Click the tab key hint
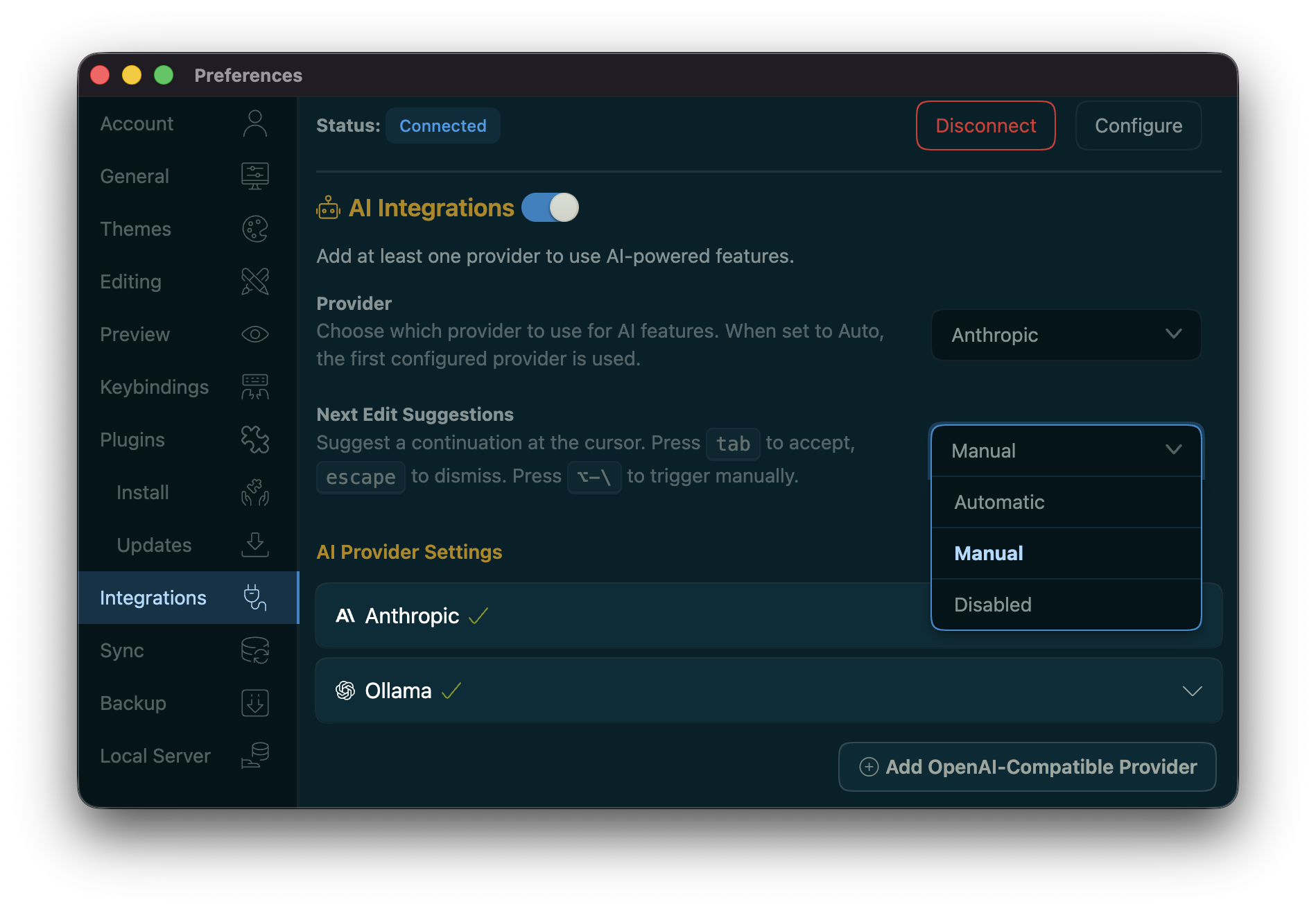Image resolution: width=1316 pixels, height=911 pixels. coord(733,444)
